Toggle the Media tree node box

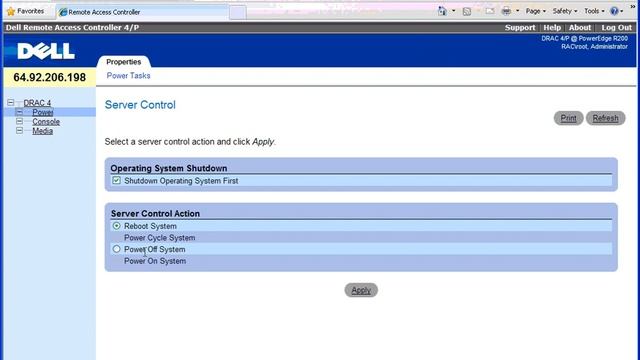(19, 131)
